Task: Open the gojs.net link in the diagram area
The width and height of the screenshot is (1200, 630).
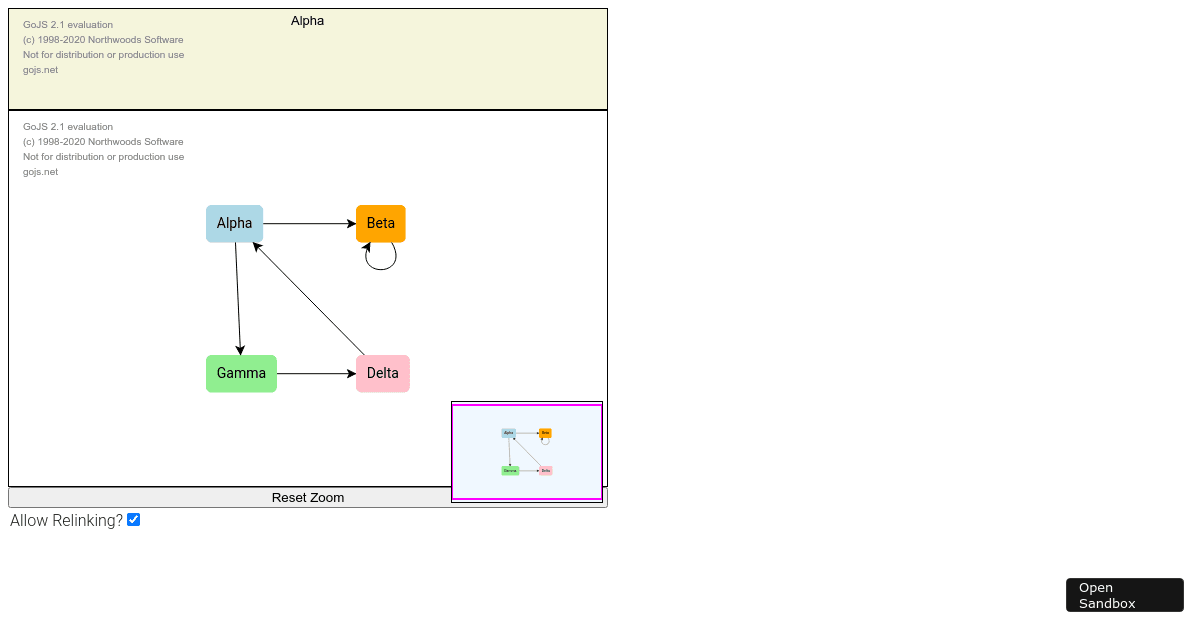Action: tap(40, 171)
